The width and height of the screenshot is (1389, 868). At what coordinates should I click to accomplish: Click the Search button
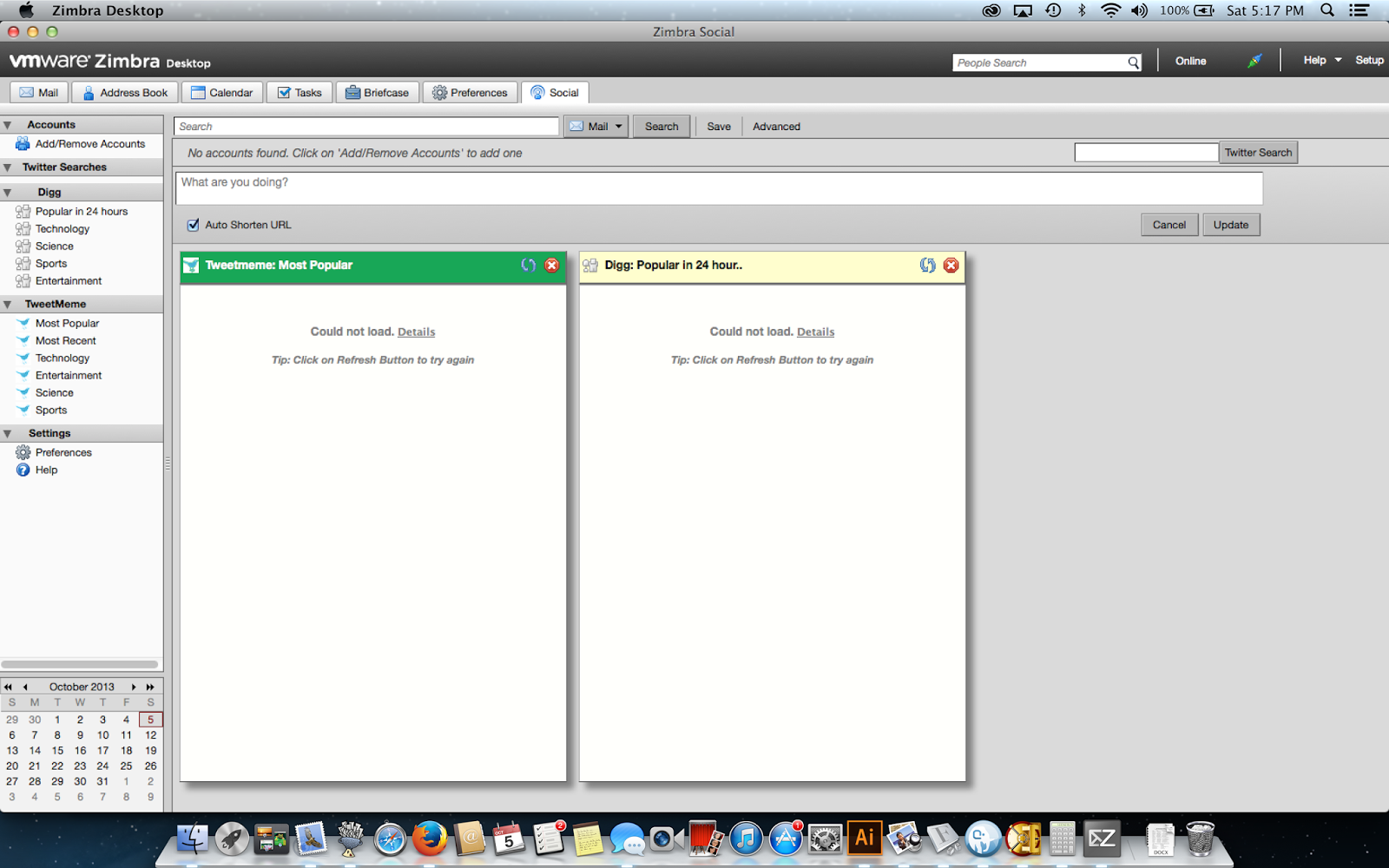(x=662, y=127)
